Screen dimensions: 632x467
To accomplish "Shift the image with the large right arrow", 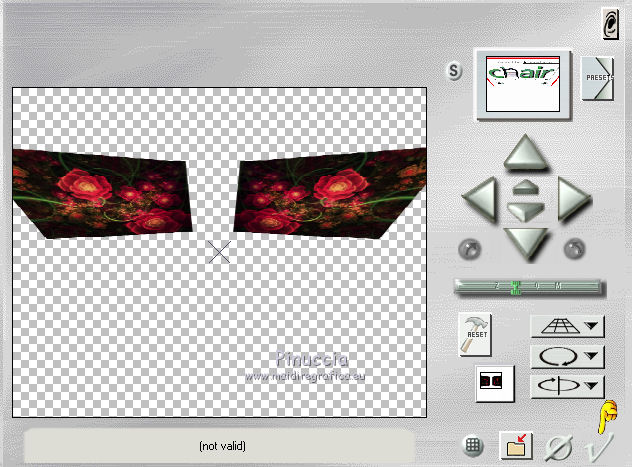I will [573, 199].
